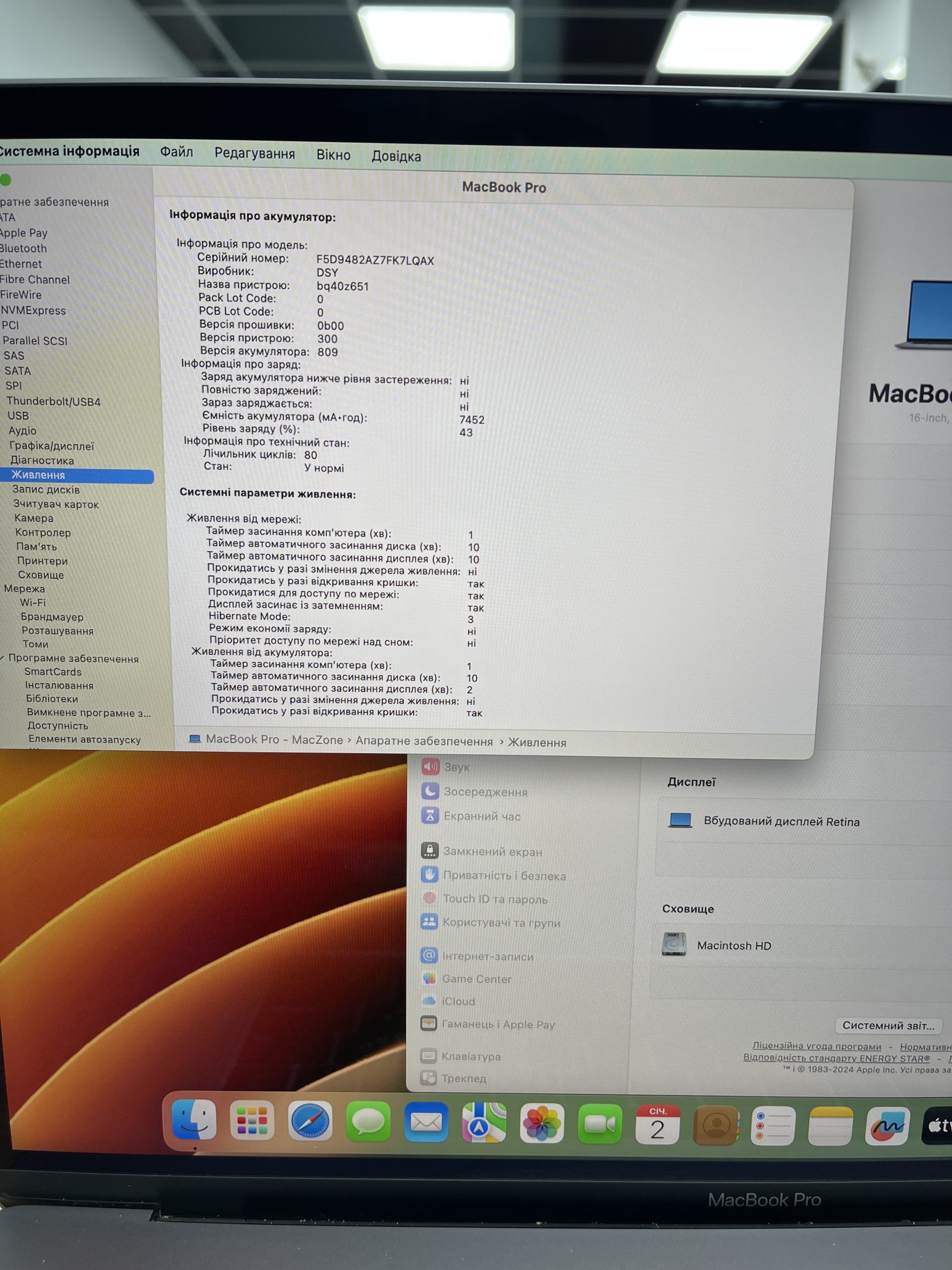
Task: Select Thunderbolt/USB4 in the sidebar
Action: pos(54,401)
